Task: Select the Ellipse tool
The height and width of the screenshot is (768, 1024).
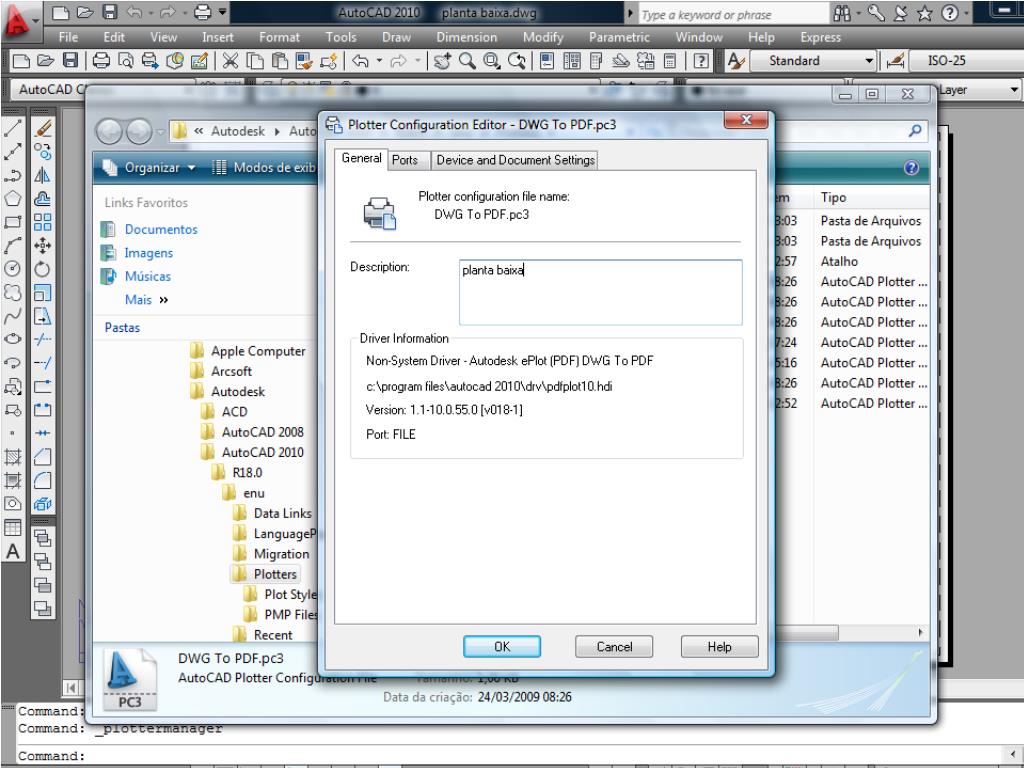Action: click(x=12, y=339)
